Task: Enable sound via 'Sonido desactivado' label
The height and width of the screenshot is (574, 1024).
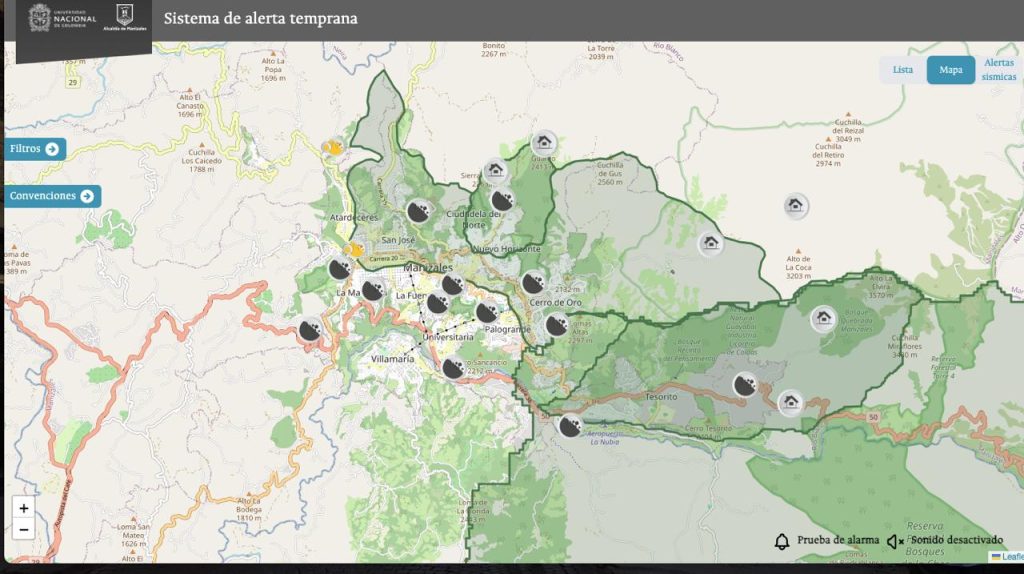Action: point(956,540)
